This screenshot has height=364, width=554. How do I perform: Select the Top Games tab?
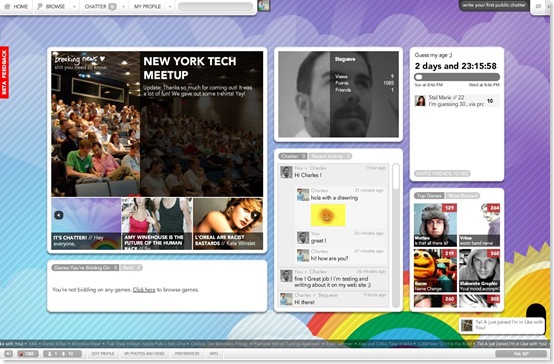pos(429,195)
